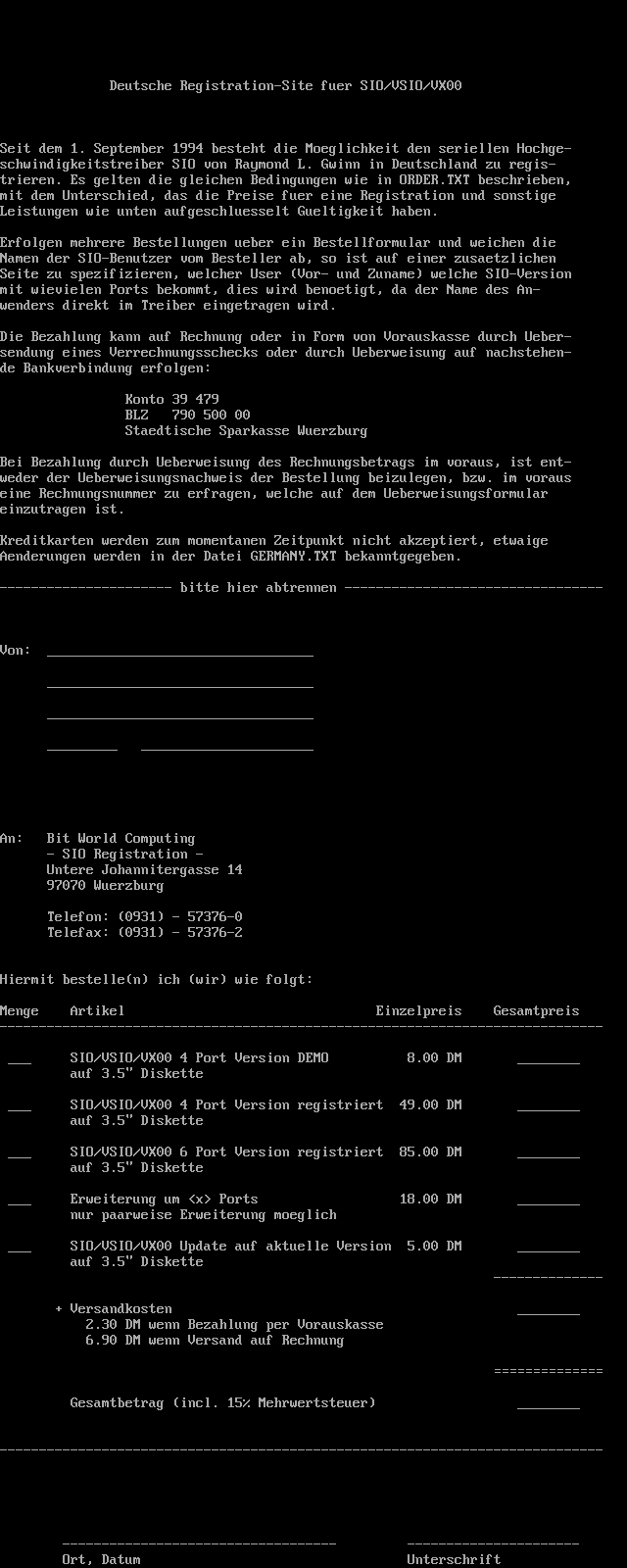Click quantity blank for Erweiterung um Ports
627x1568 pixels.
coord(20,1202)
